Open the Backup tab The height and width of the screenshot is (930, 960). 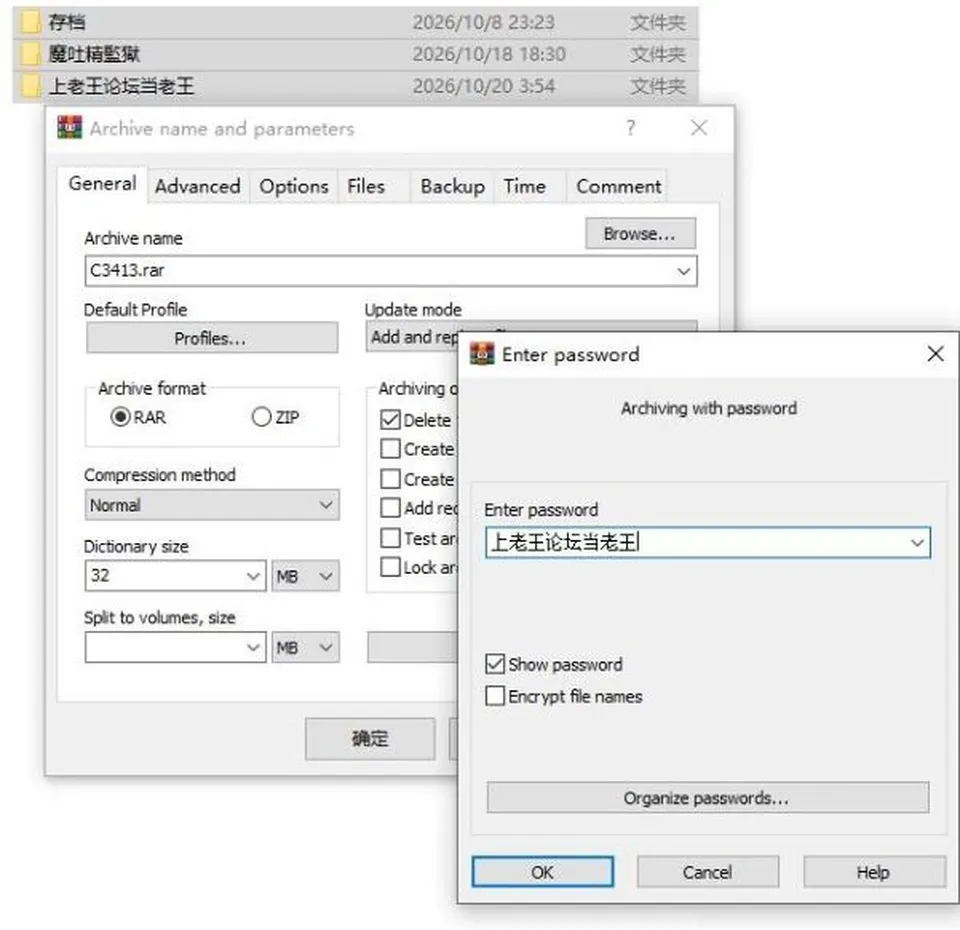click(452, 186)
